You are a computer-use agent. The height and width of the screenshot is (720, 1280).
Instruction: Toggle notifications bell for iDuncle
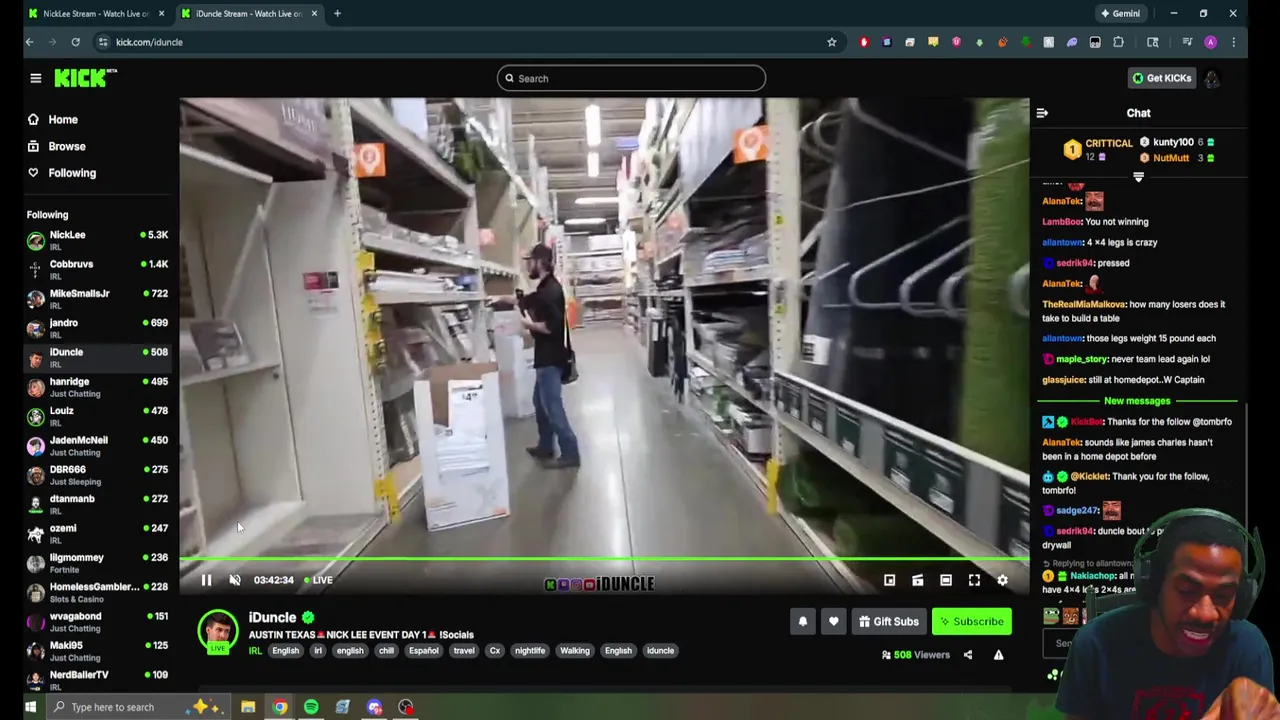[802, 622]
